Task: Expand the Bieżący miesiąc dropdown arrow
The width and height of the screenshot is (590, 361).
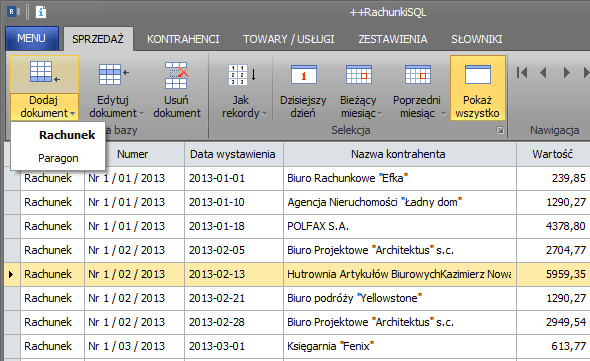Action: (x=380, y=113)
